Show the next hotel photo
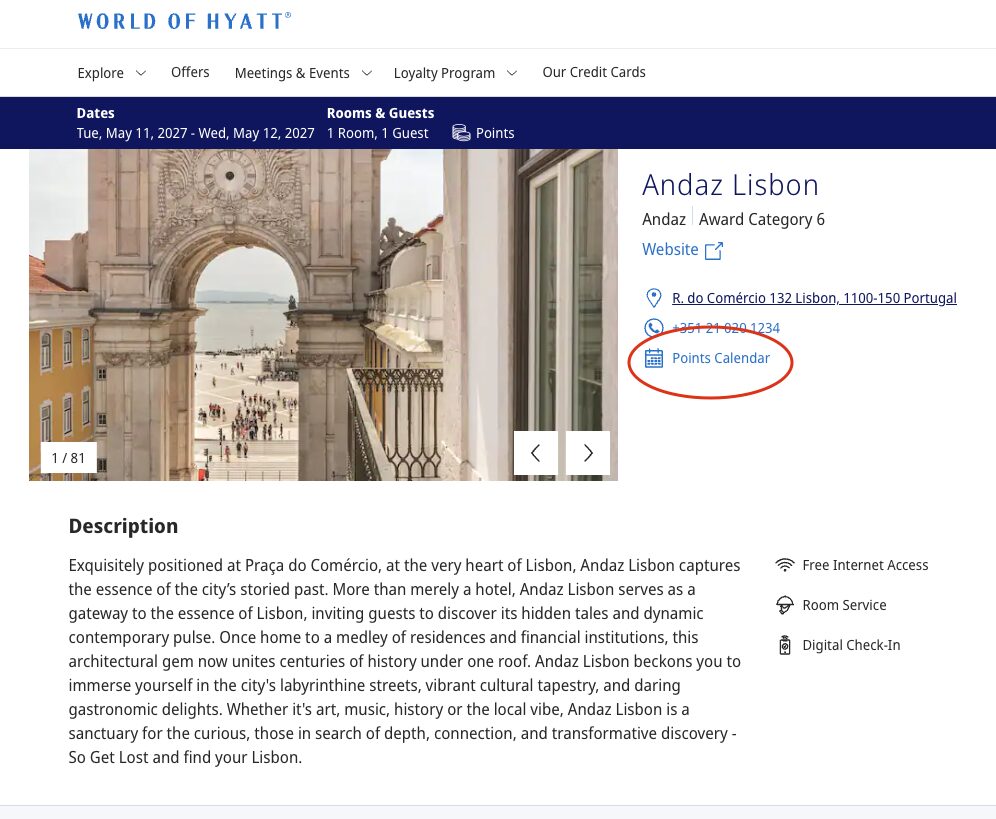The image size is (996, 819). pyautogui.click(x=588, y=453)
